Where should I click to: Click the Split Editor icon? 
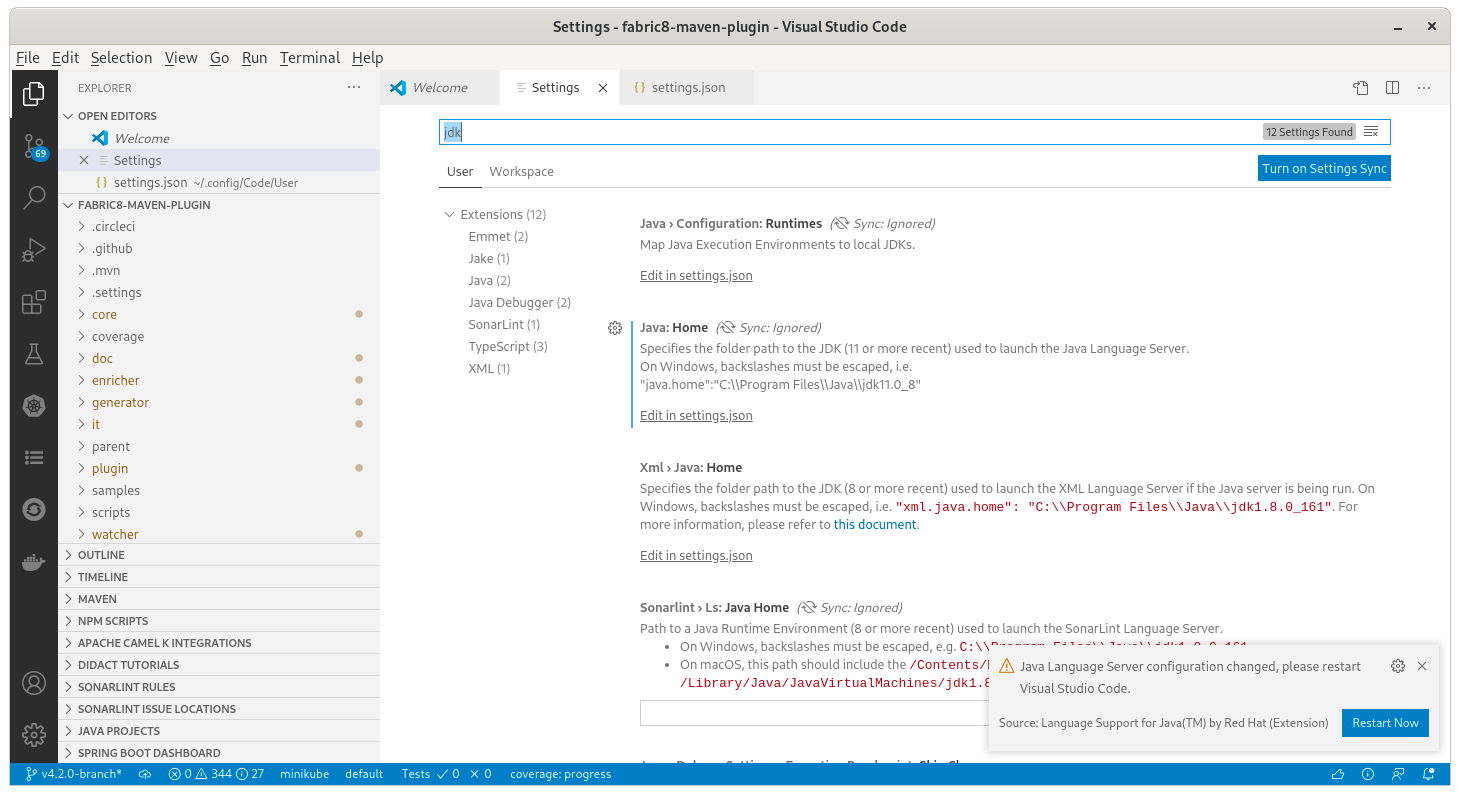click(x=1392, y=88)
